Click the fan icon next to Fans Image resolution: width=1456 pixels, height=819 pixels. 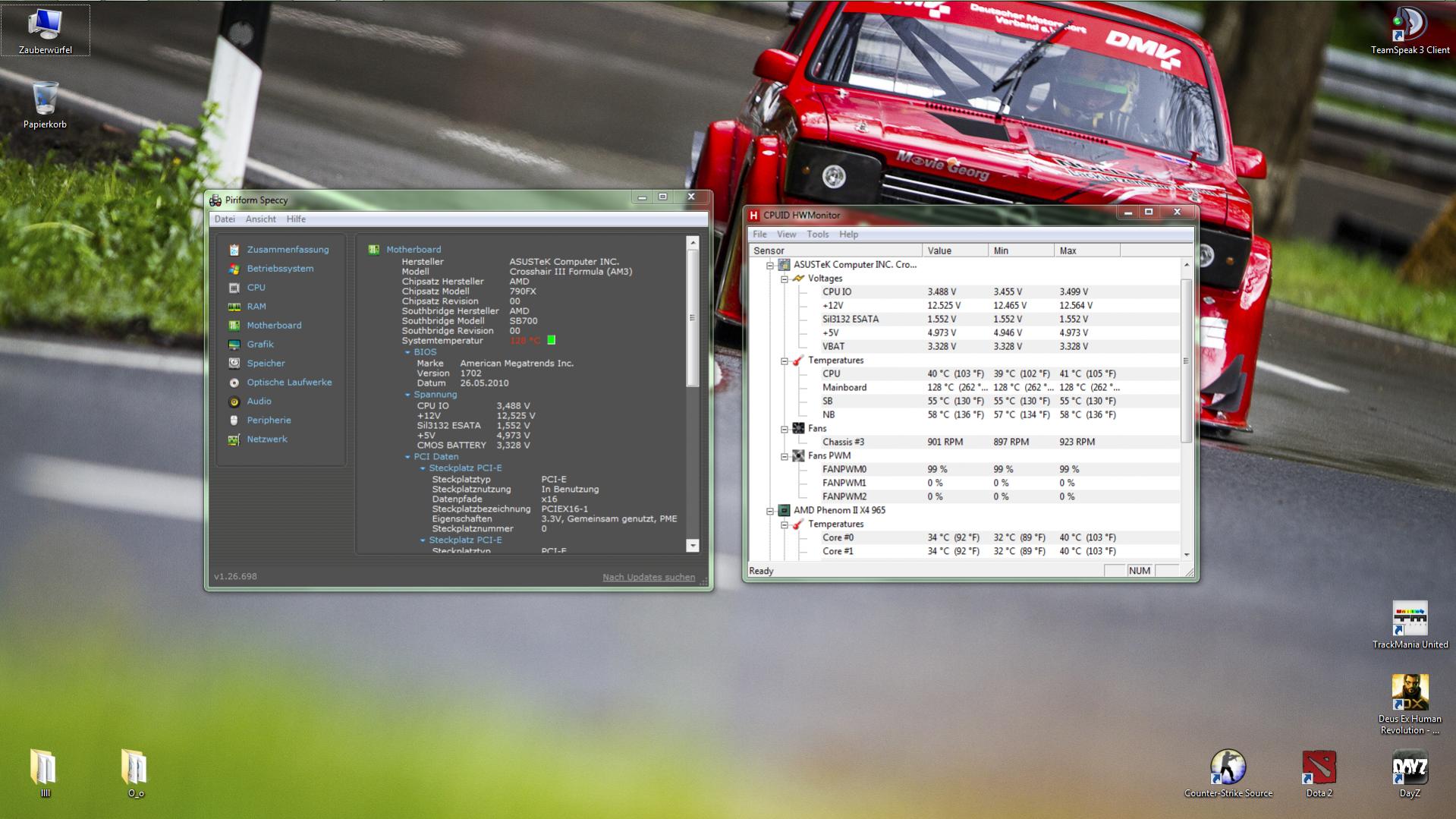tap(798, 429)
